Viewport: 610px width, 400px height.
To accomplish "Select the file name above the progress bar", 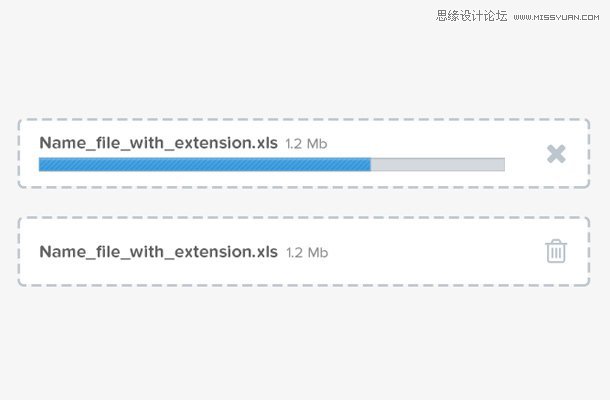I will click(x=158, y=143).
